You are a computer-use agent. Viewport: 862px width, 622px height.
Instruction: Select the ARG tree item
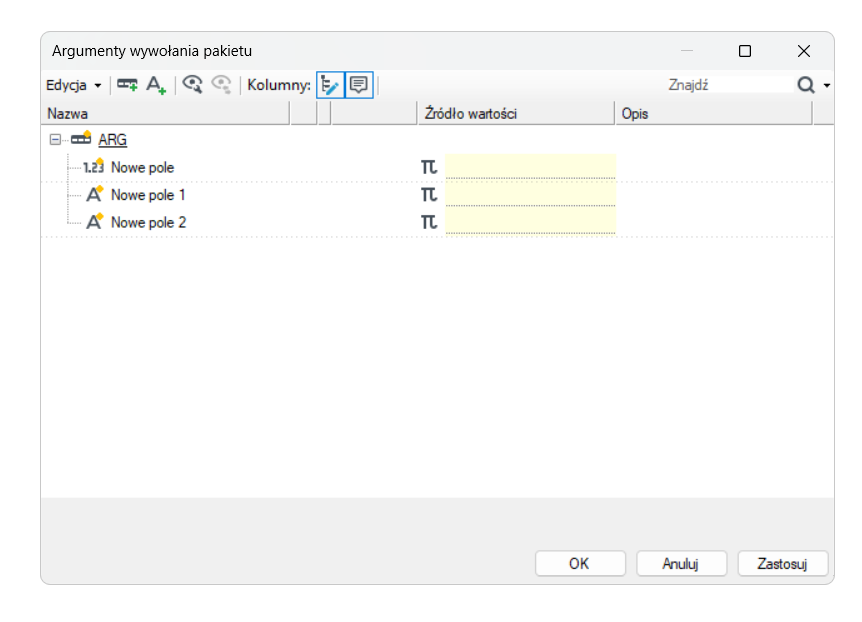point(113,140)
